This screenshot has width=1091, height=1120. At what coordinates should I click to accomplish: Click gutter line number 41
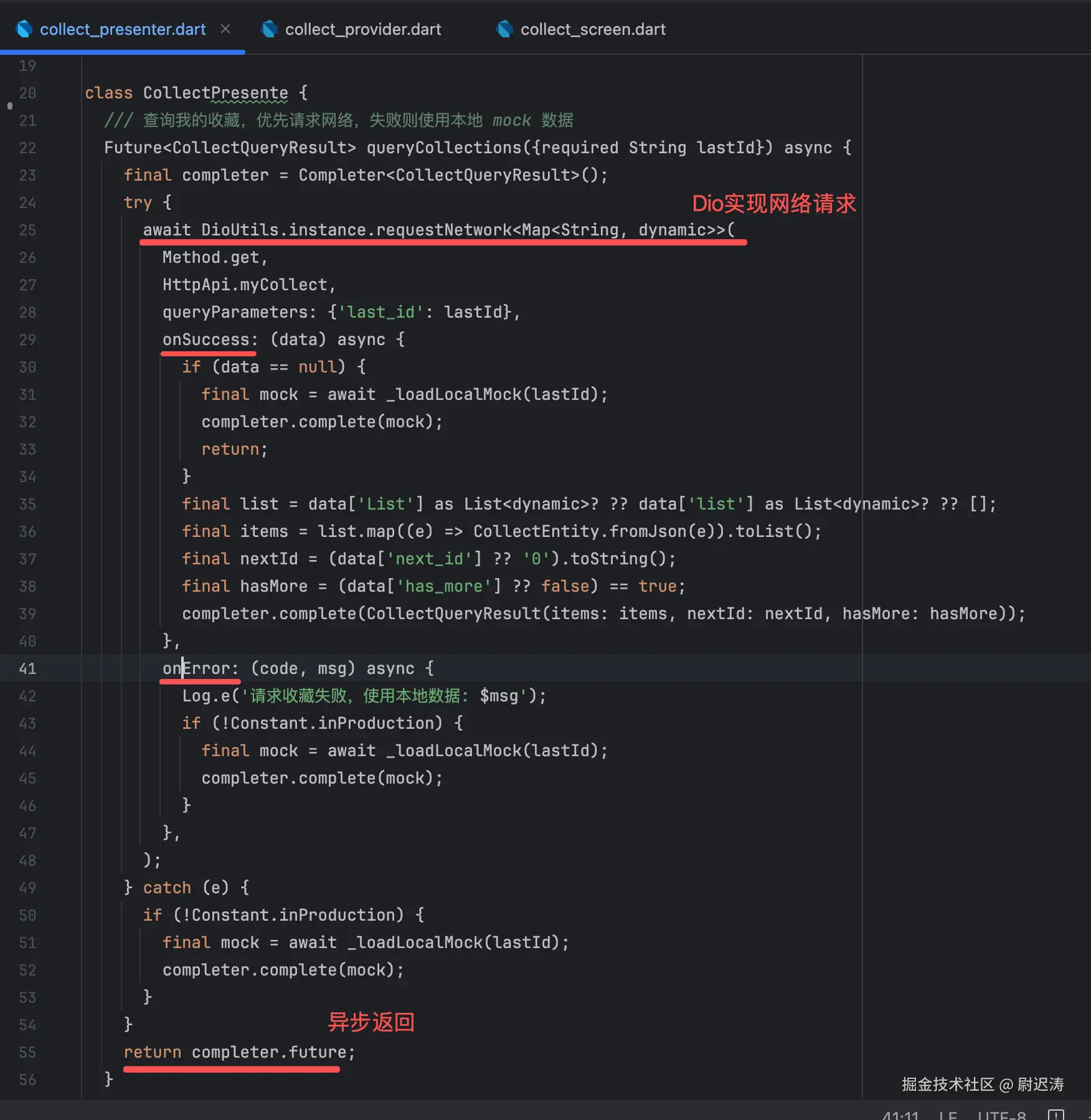pos(27,669)
